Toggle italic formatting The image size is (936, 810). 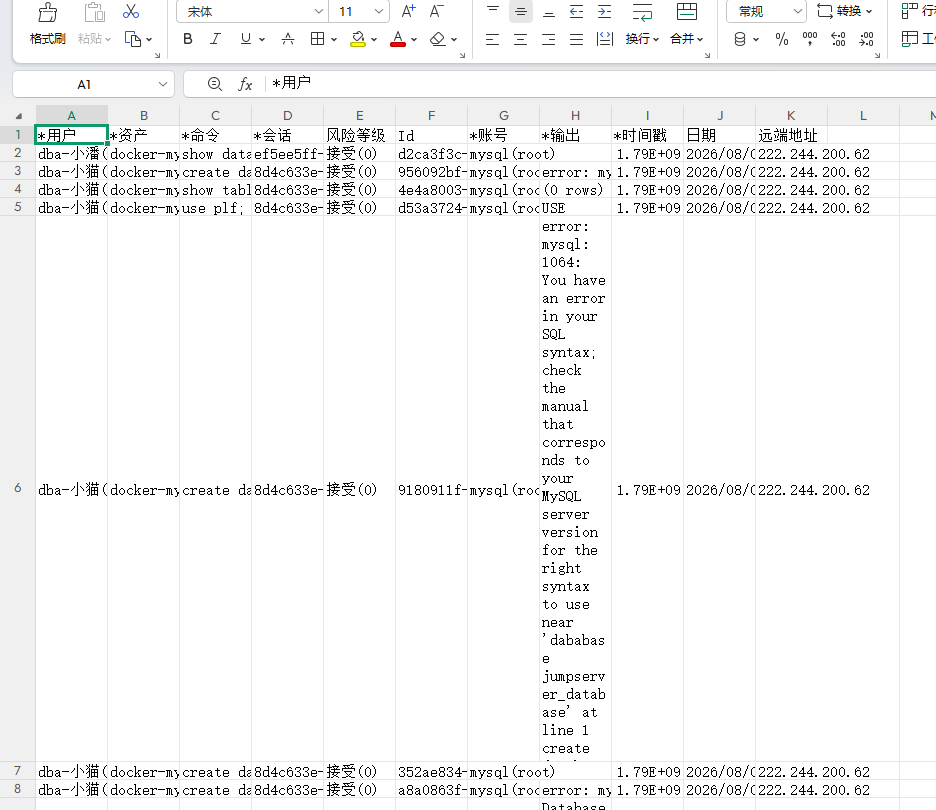(215, 39)
